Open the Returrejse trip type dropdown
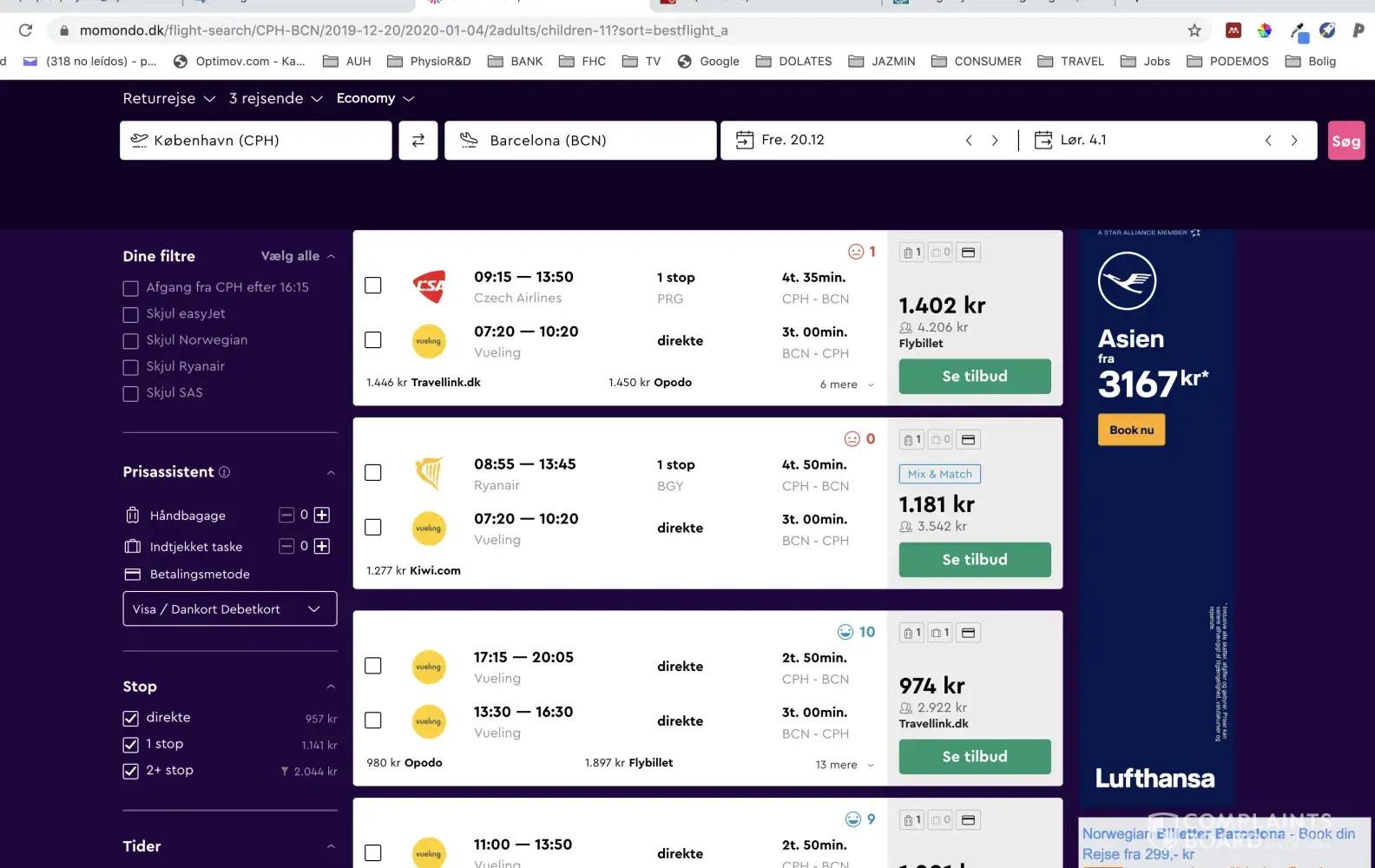1375x868 pixels. coord(168,99)
